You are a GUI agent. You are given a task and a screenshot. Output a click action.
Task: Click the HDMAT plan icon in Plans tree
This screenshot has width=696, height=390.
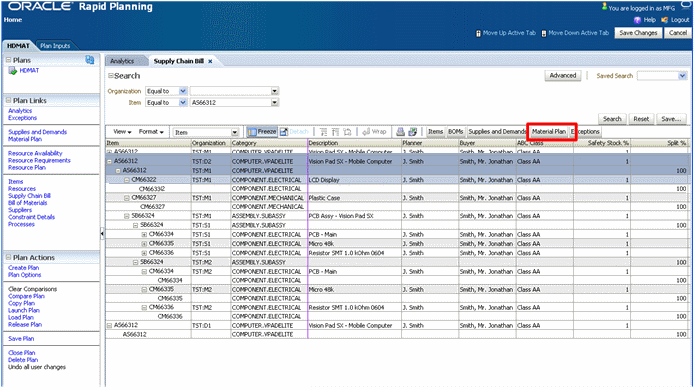(13, 71)
